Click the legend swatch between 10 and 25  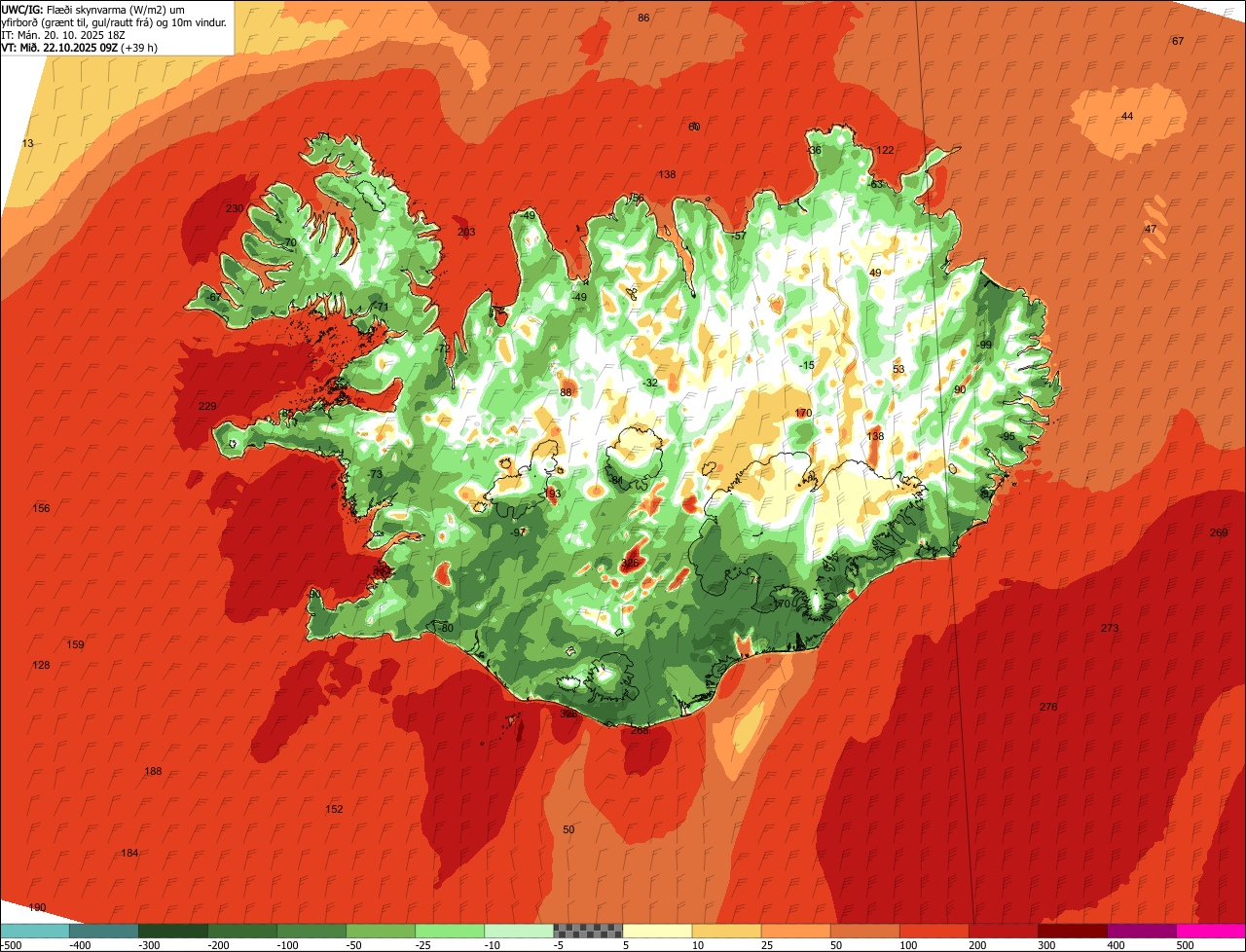click(726, 931)
